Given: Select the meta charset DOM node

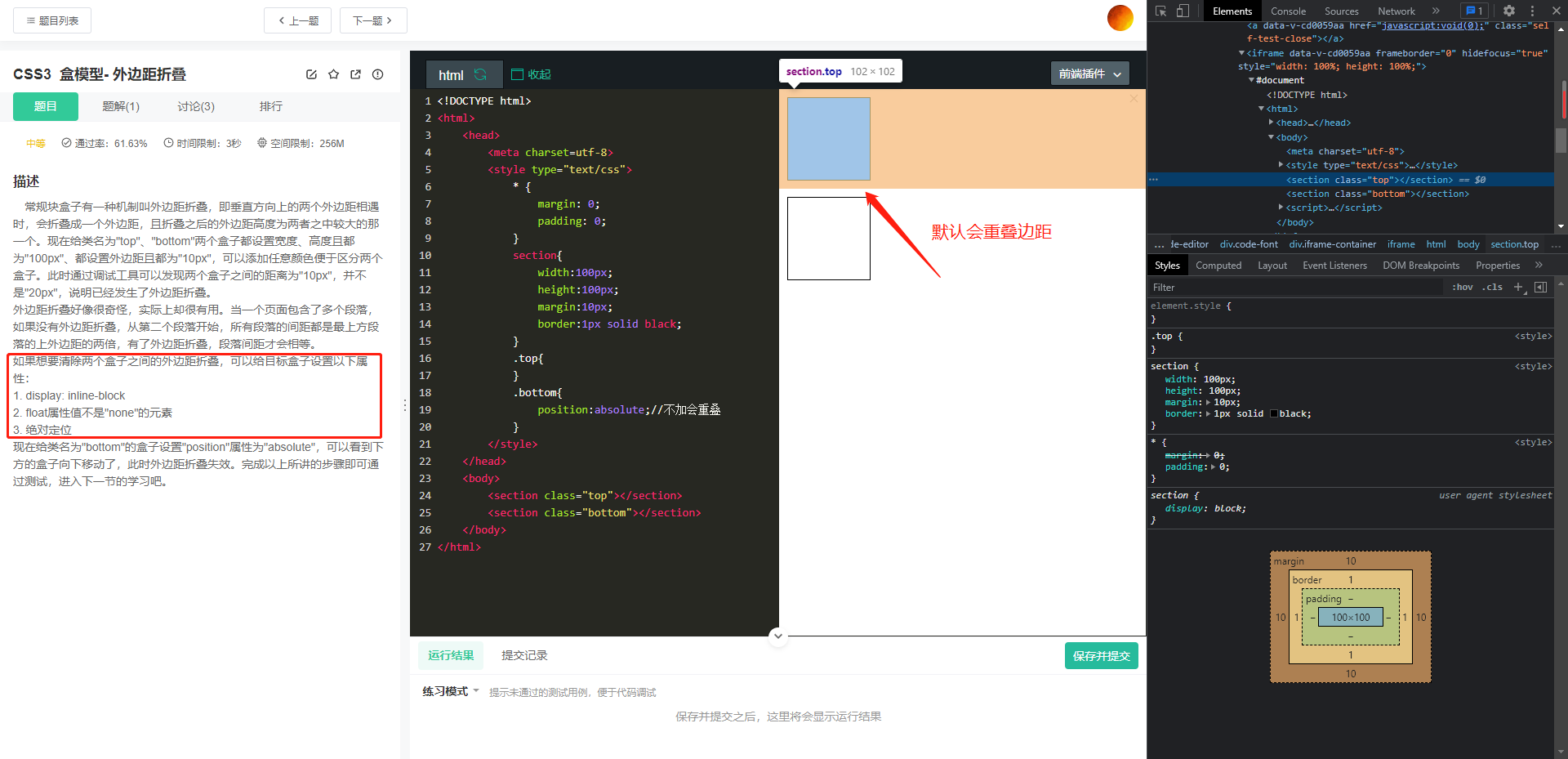Looking at the screenshot, I should pyautogui.click(x=1345, y=151).
